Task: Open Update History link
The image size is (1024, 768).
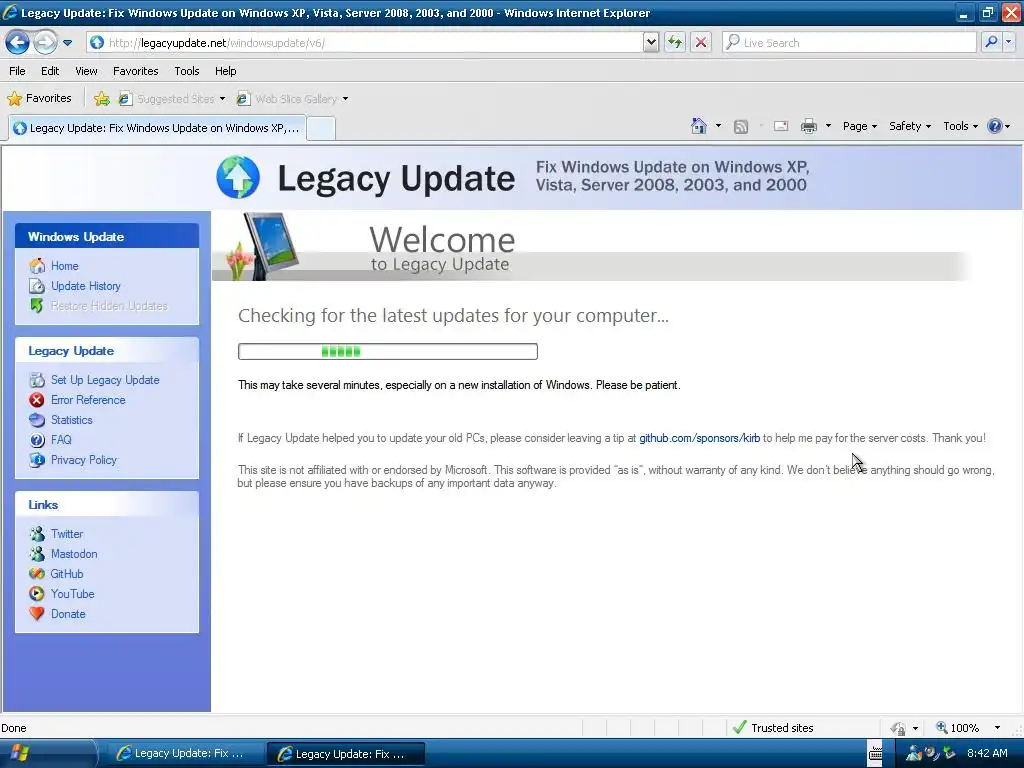Action: (x=86, y=286)
